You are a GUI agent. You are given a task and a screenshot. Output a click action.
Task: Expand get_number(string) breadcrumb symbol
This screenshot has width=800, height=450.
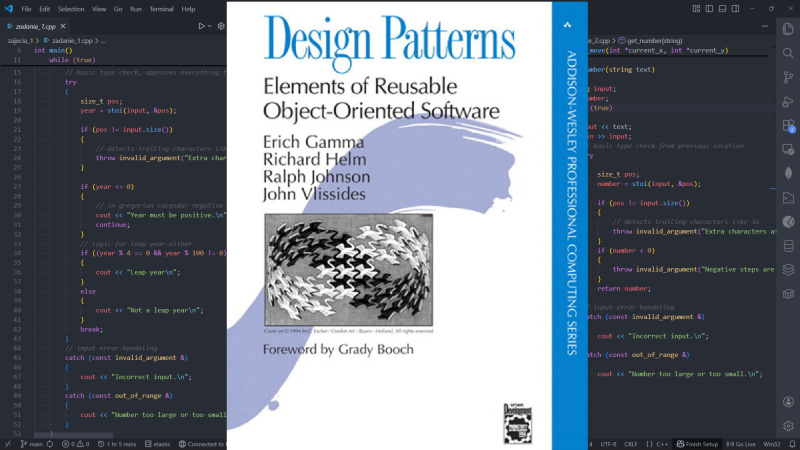(x=654, y=40)
